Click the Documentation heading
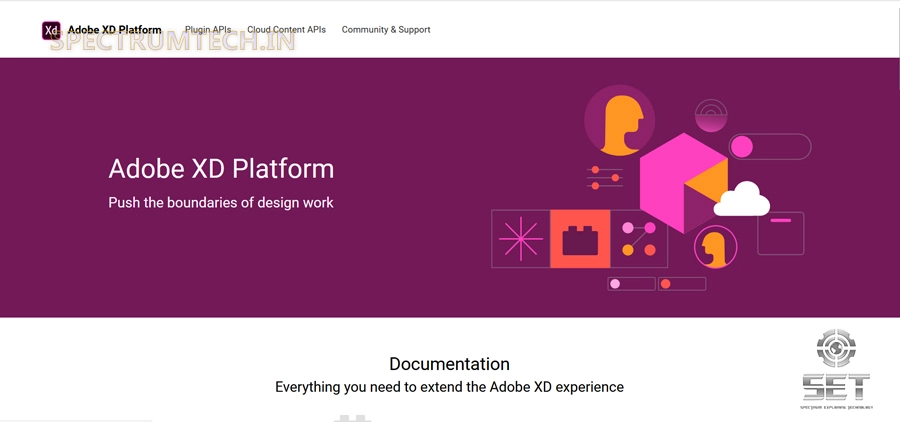 pyautogui.click(x=449, y=364)
